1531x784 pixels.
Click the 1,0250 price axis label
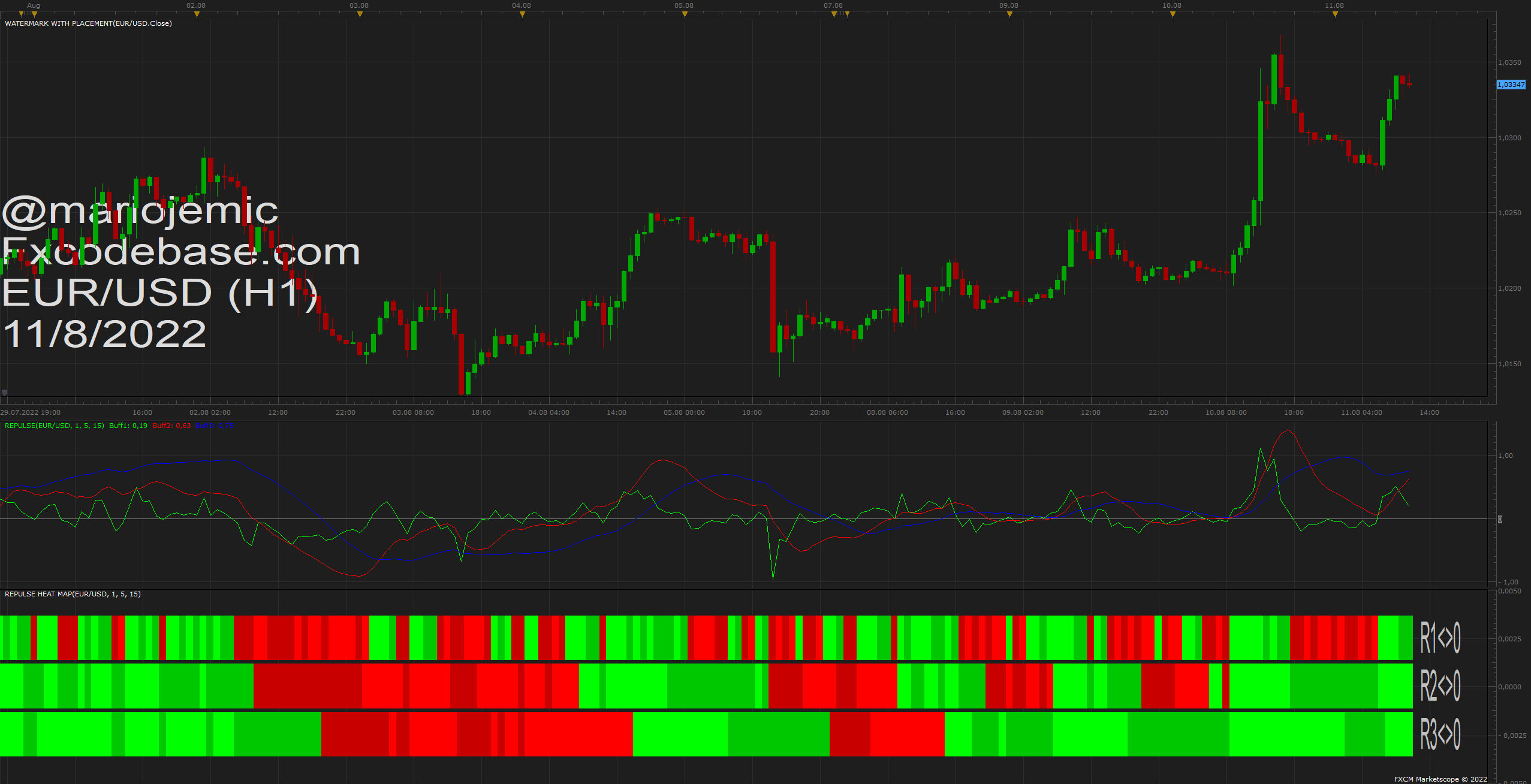(x=1509, y=213)
